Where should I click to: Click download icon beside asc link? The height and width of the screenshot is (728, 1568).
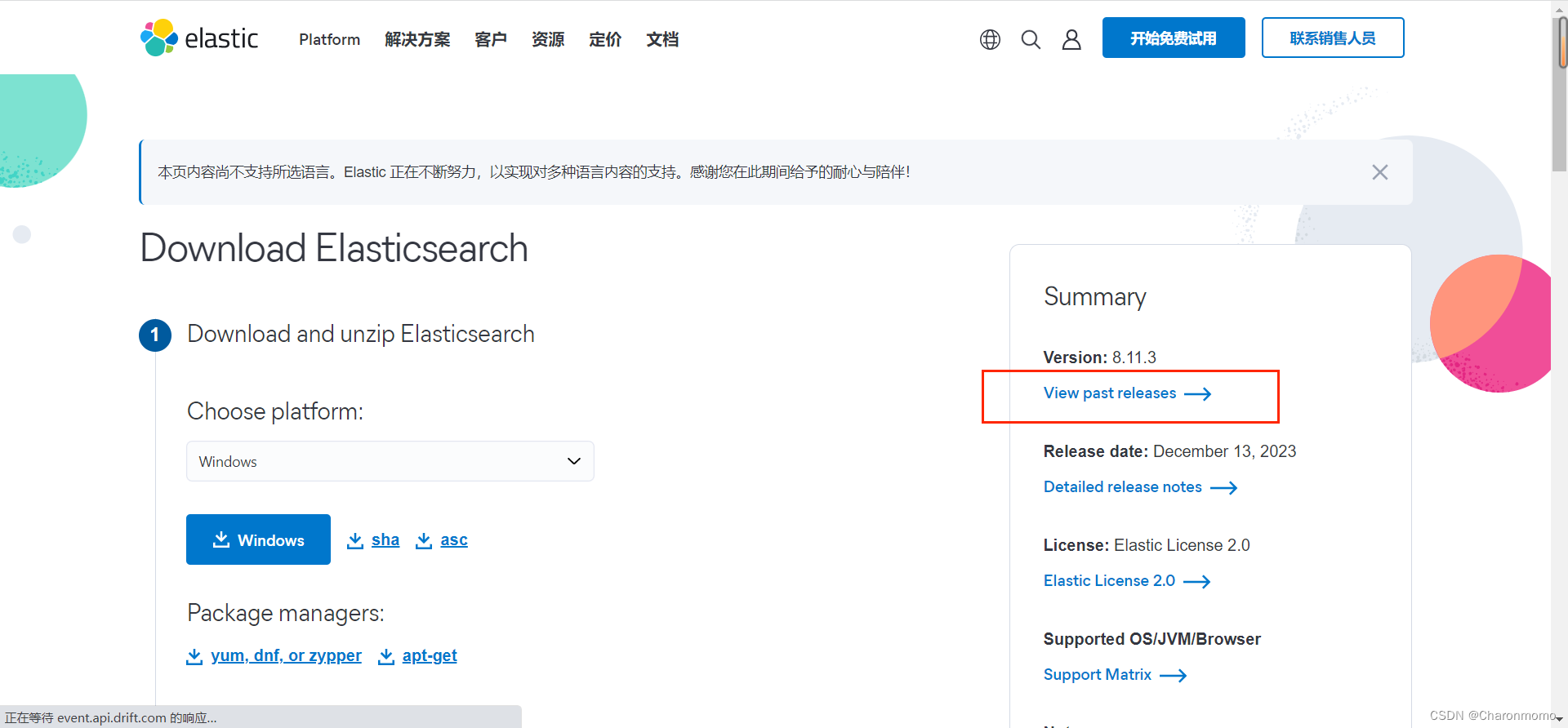click(x=424, y=540)
